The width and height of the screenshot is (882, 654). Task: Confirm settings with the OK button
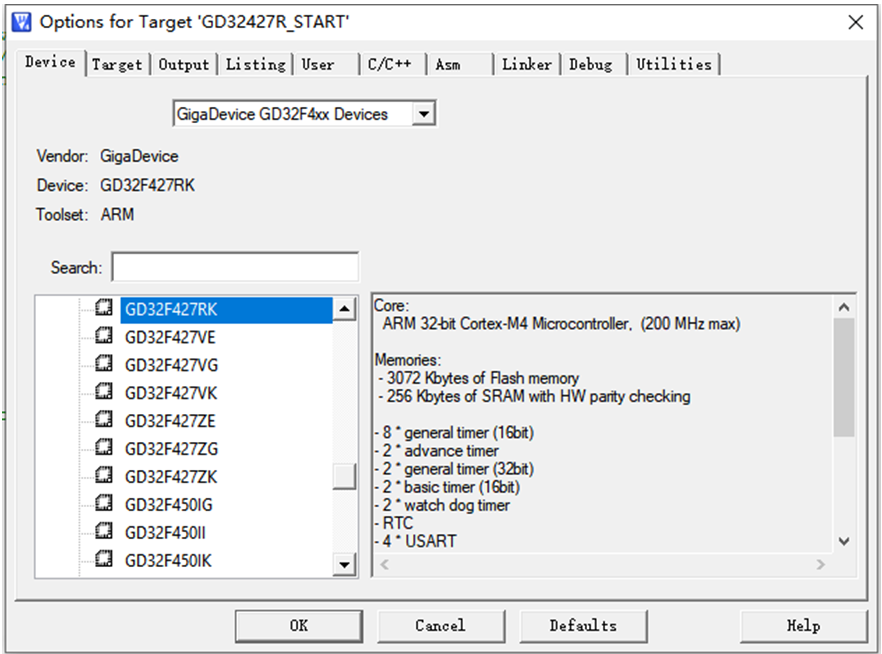click(298, 625)
